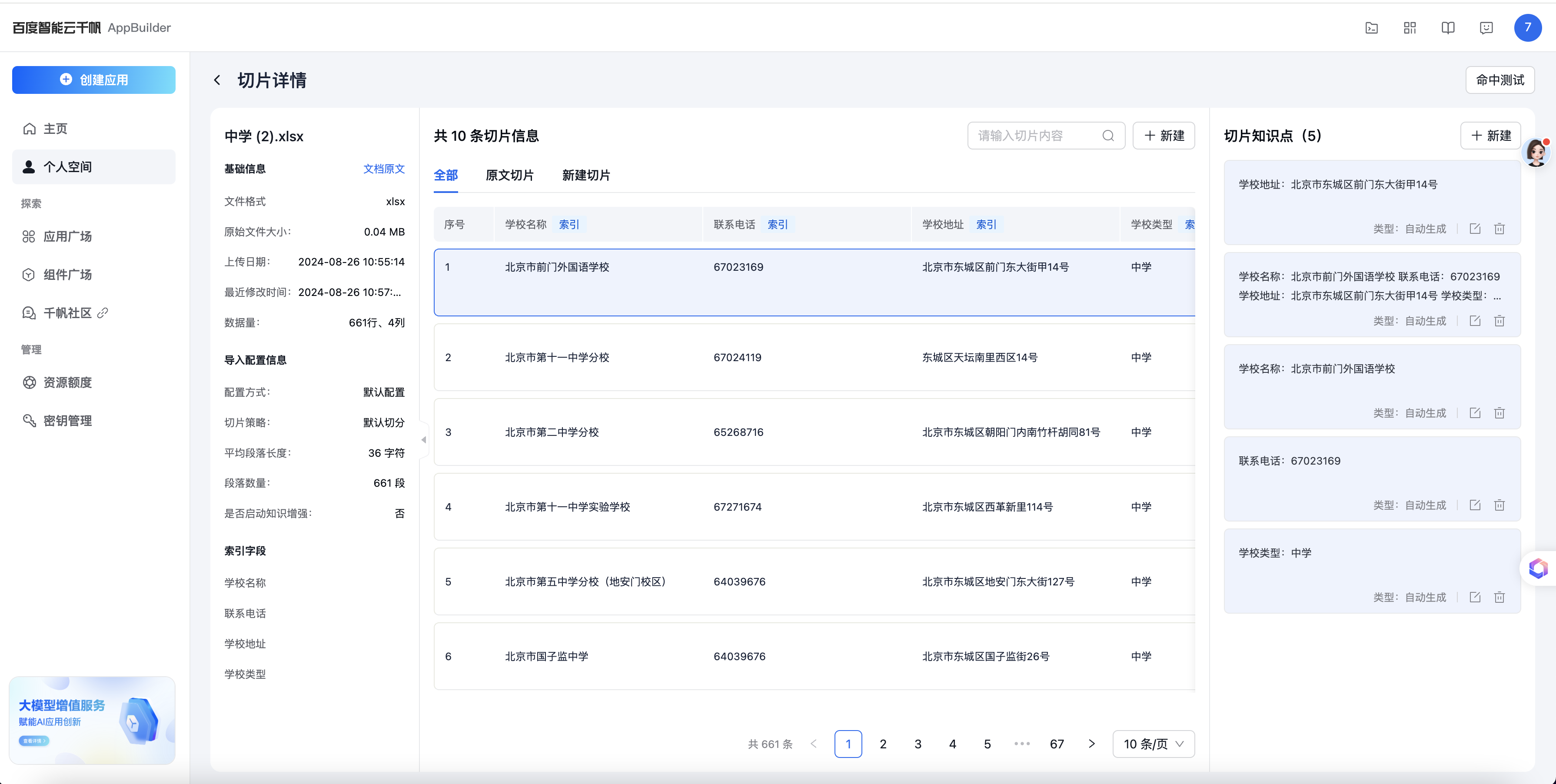The width and height of the screenshot is (1556, 784).
Task: Click the 创建应用 button
Action: 93,80
